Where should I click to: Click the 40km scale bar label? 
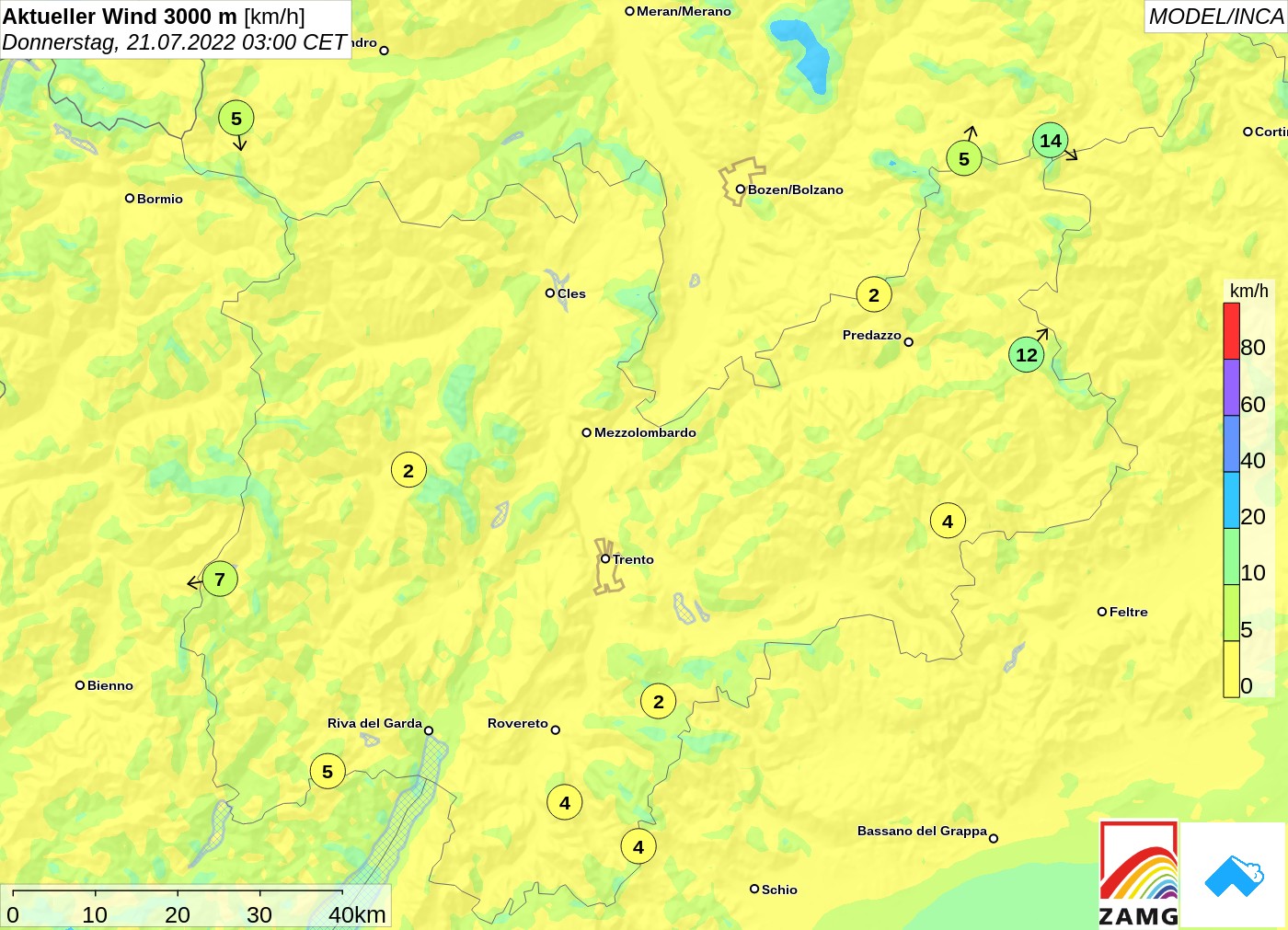(358, 915)
